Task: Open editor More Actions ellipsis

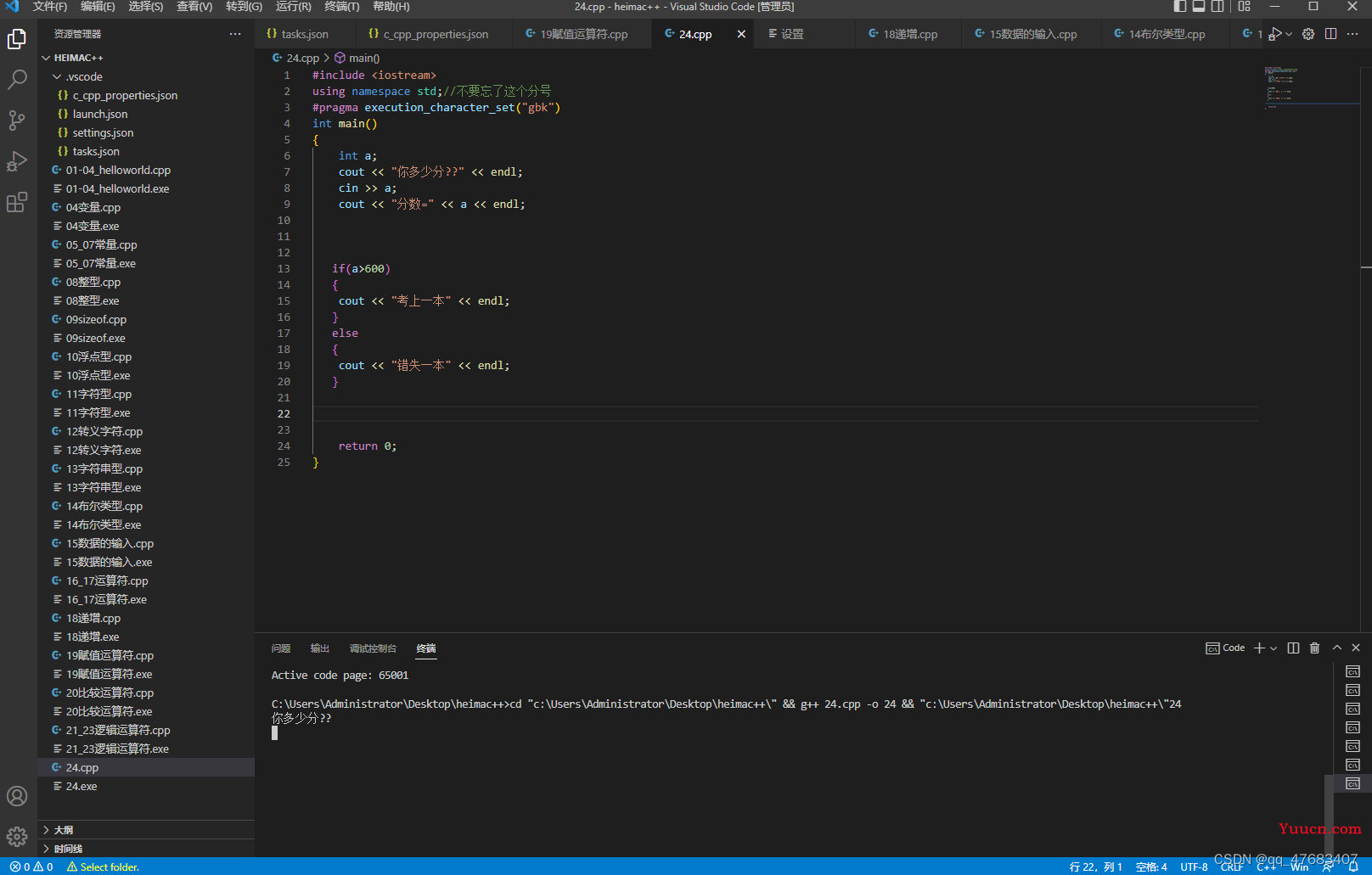Action: point(1352,34)
